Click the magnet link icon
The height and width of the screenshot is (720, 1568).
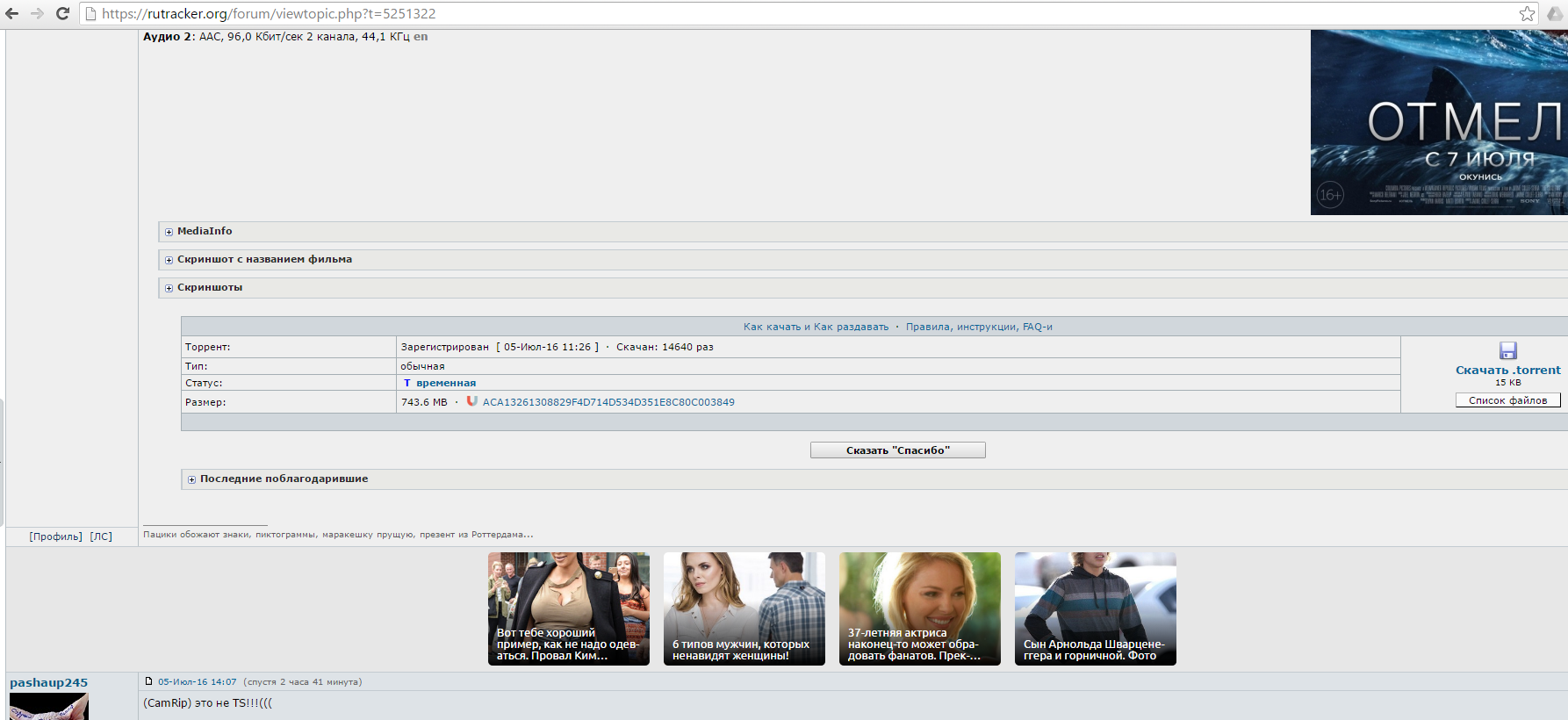tap(472, 401)
